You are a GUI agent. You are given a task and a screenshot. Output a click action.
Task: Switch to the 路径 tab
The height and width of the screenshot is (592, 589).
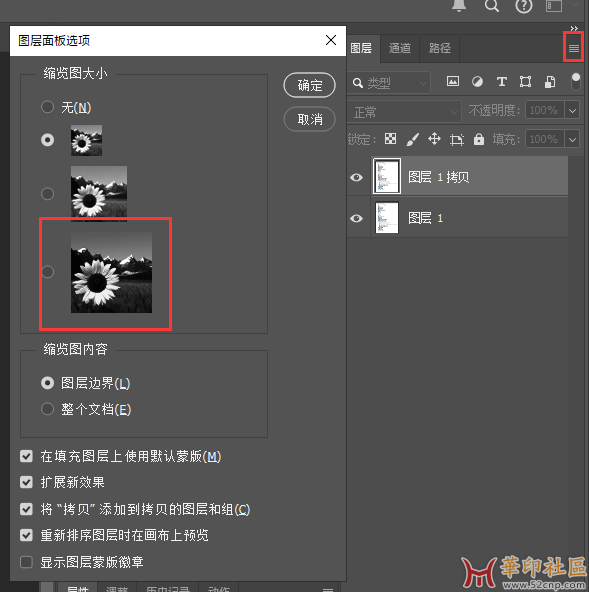click(x=439, y=48)
